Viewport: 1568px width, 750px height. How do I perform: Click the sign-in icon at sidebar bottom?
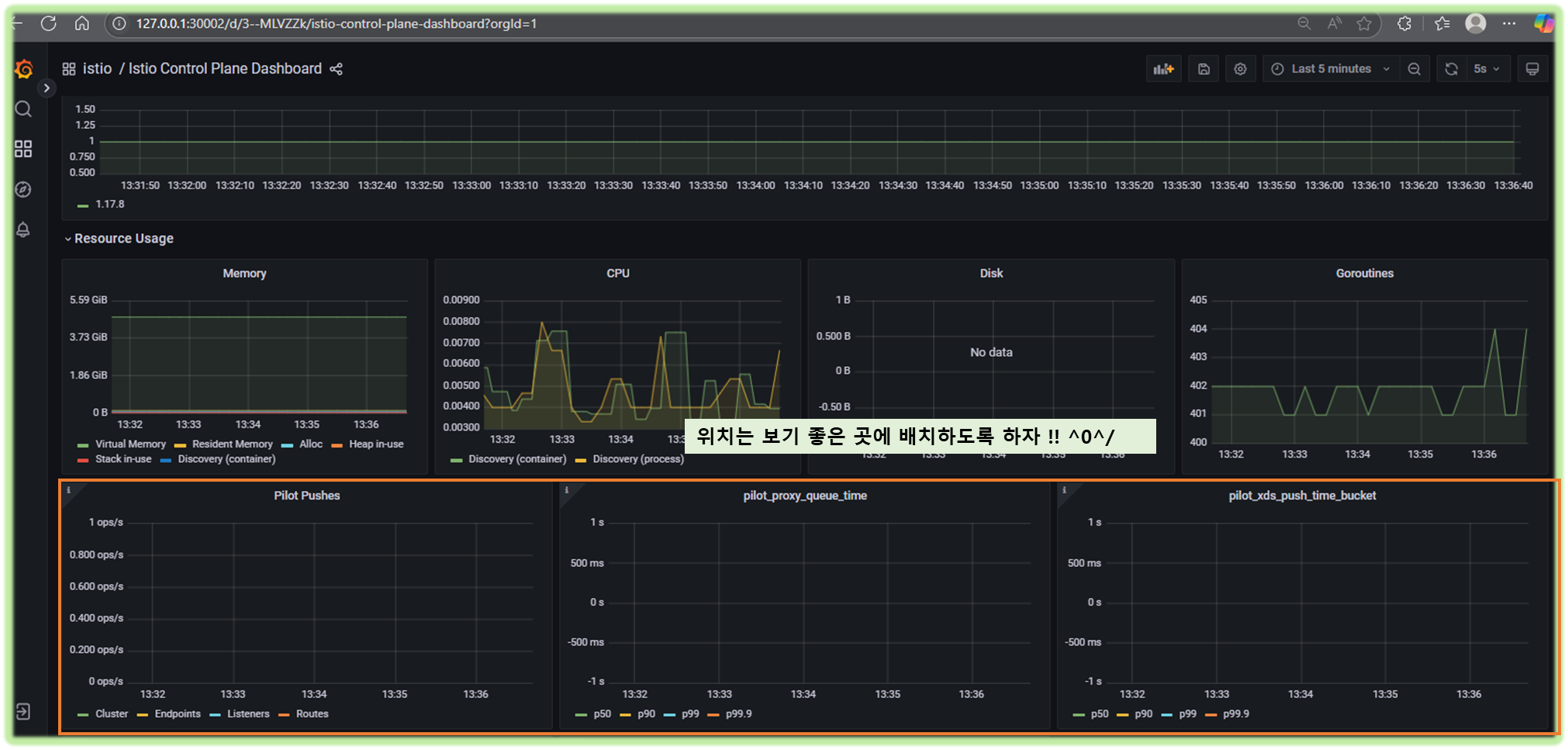point(23,711)
